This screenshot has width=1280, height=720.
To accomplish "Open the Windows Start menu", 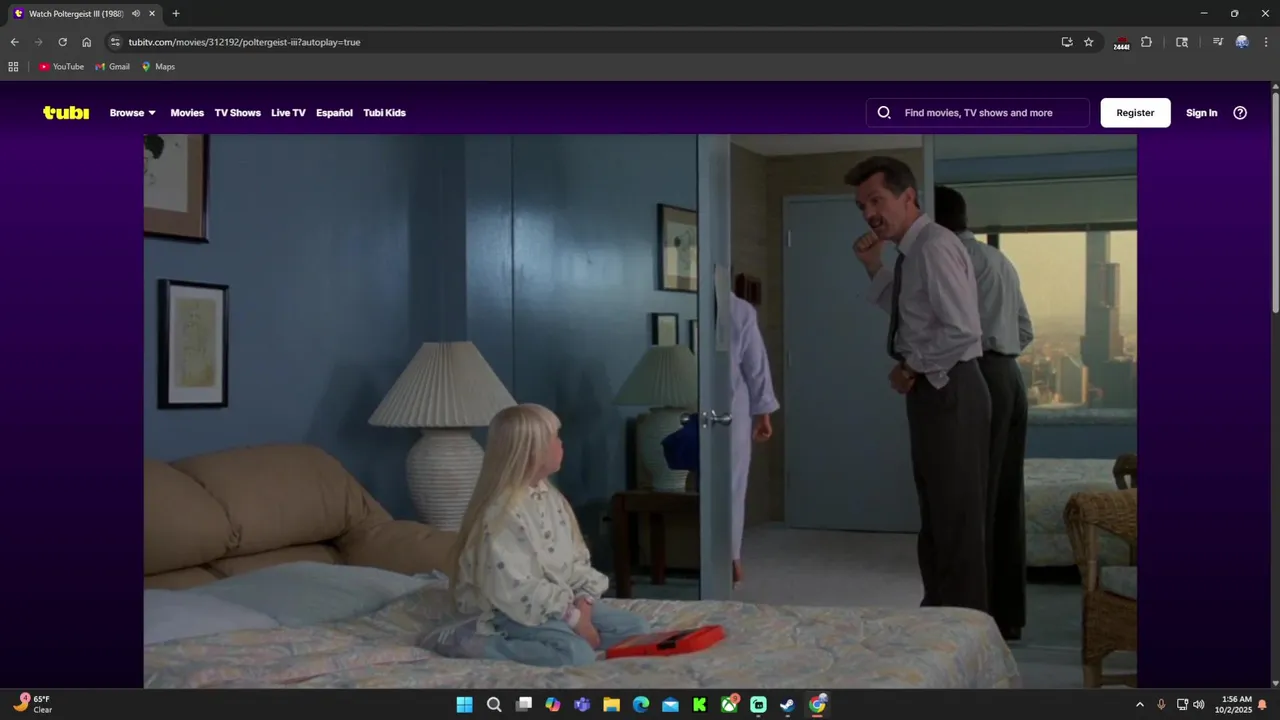I will pos(465,705).
